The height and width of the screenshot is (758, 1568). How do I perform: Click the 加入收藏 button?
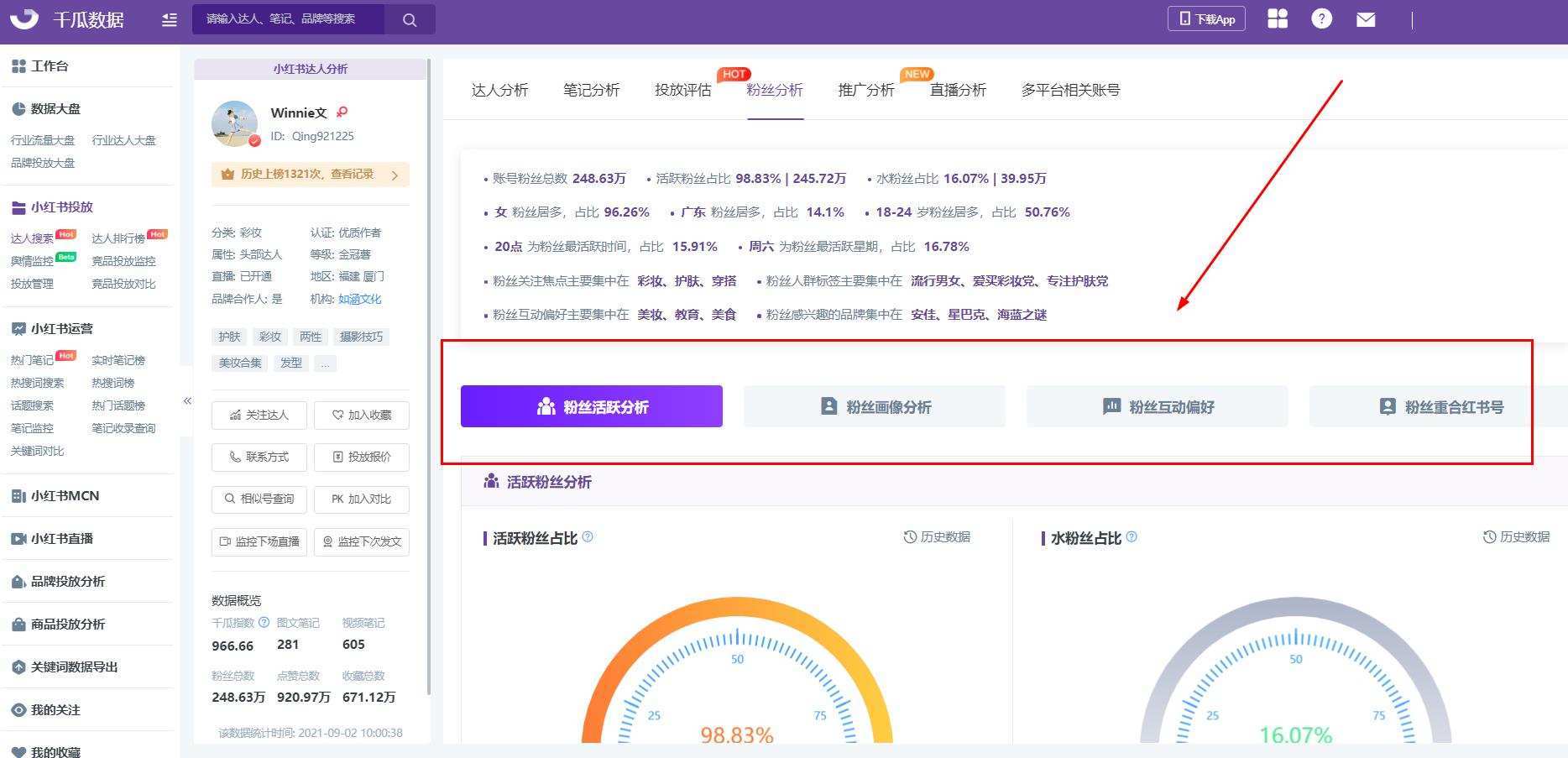pyautogui.click(x=362, y=416)
